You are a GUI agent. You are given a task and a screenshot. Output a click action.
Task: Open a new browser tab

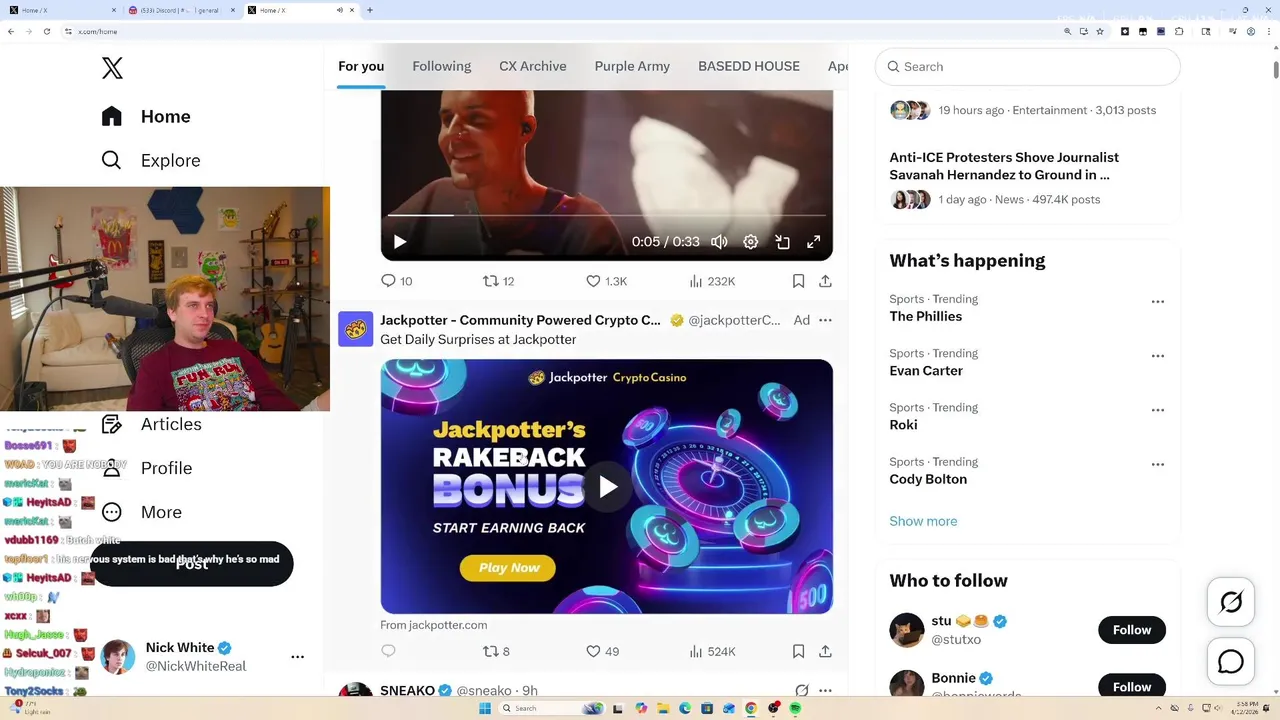tap(370, 10)
